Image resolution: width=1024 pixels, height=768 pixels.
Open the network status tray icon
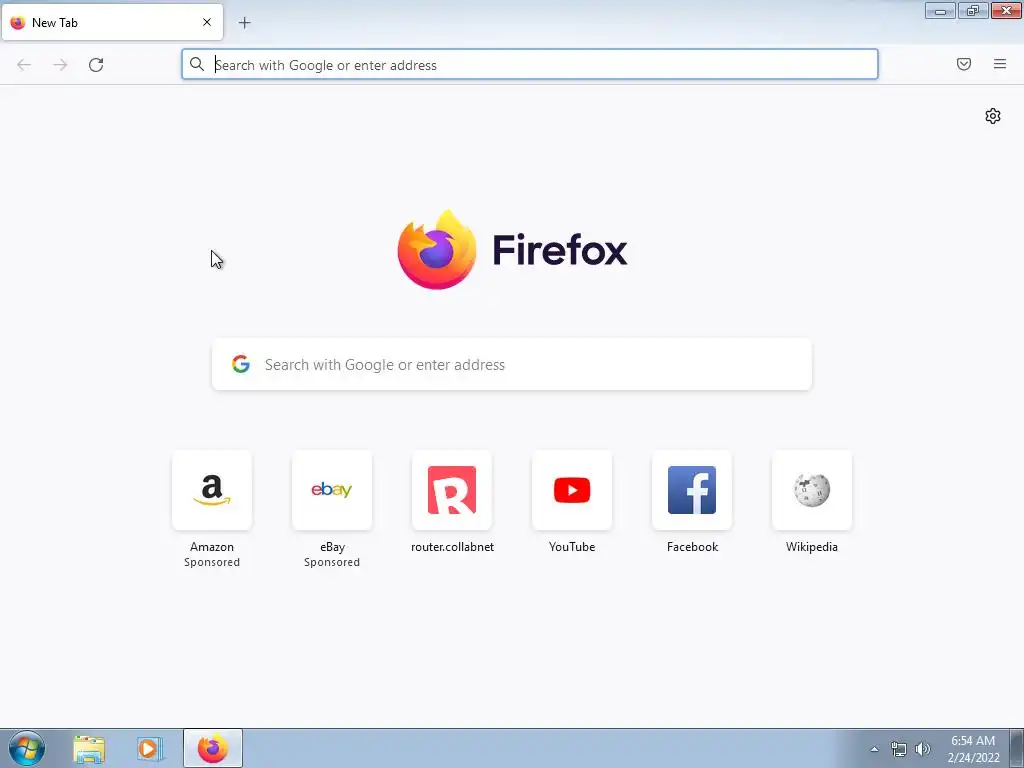pos(899,749)
